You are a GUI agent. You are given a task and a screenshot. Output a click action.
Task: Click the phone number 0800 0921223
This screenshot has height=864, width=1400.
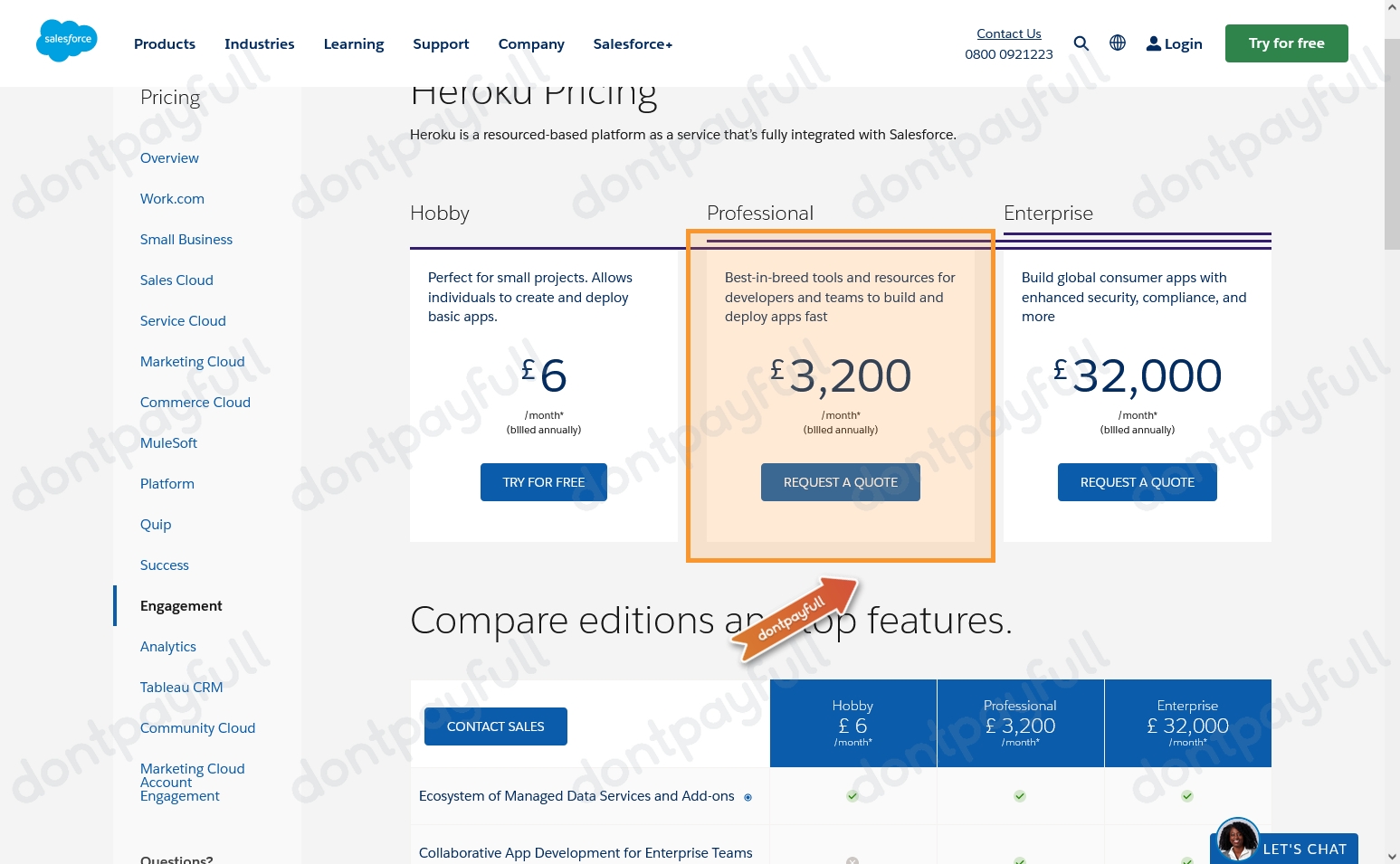[1009, 53]
